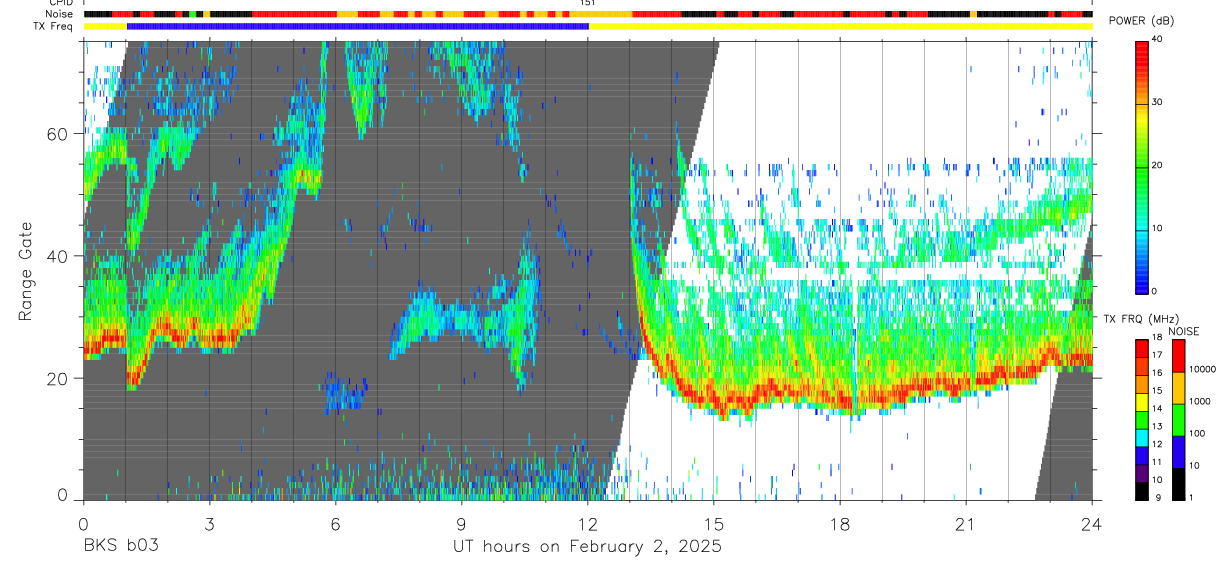Click the 40 tick on the power color bar
Viewport: 1228px width, 567px height.
(1158, 39)
